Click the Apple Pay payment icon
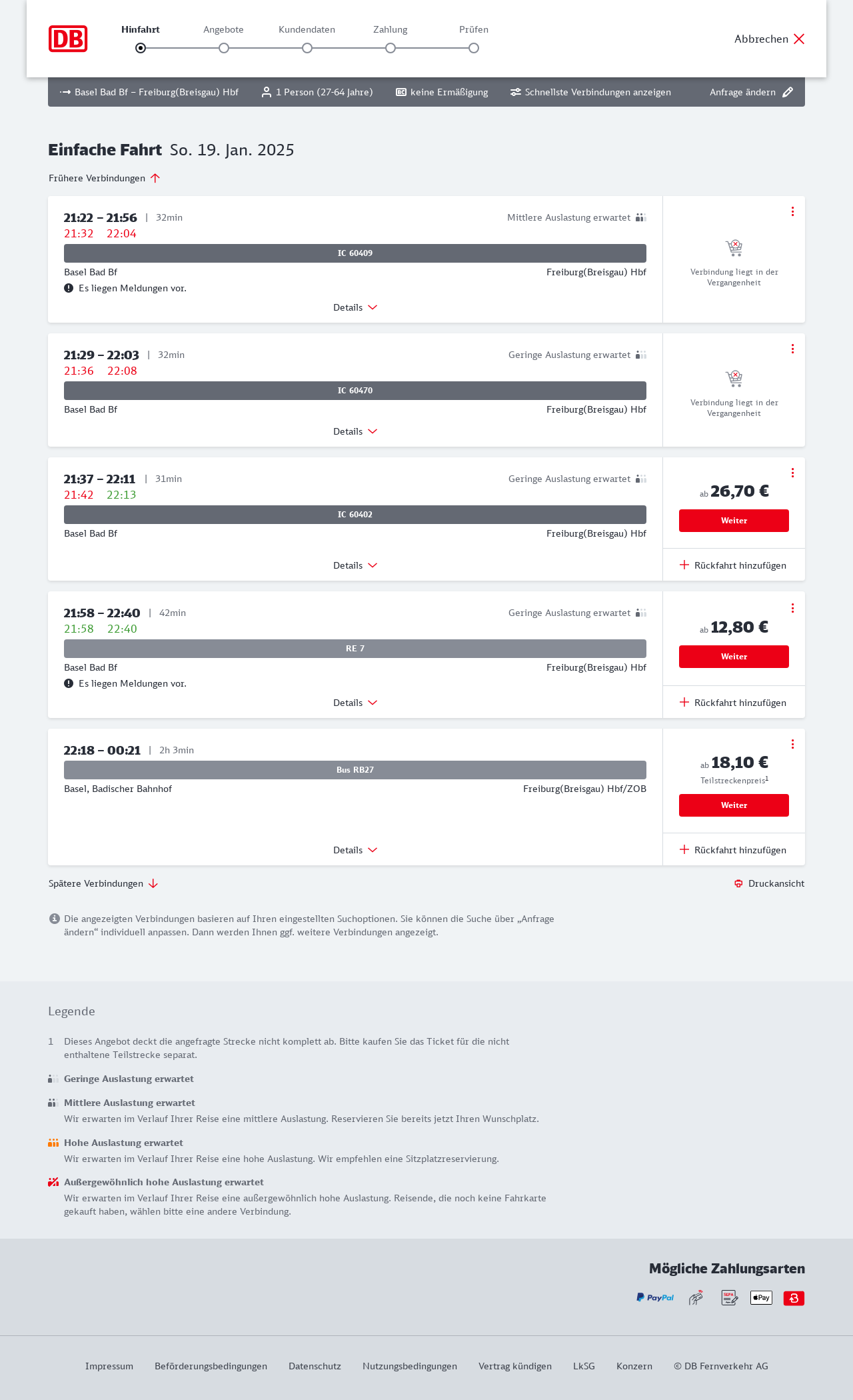The image size is (853, 1400). click(761, 1297)
